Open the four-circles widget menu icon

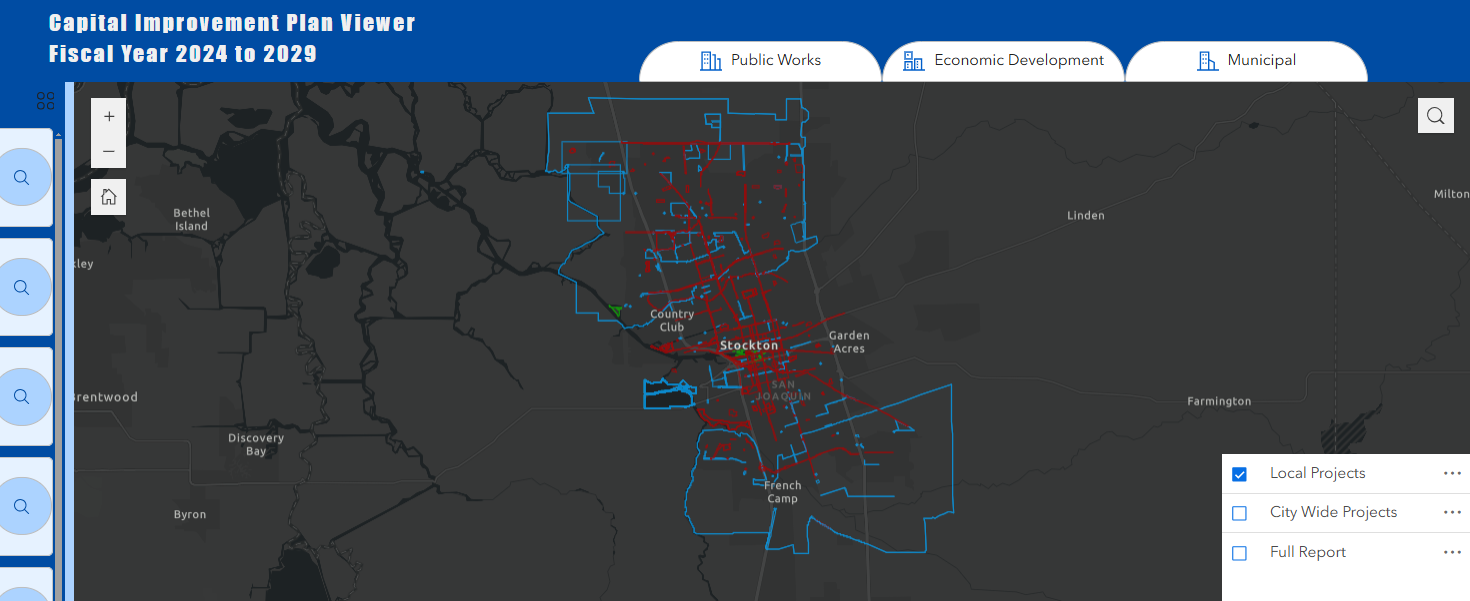[x=45, y=100]
